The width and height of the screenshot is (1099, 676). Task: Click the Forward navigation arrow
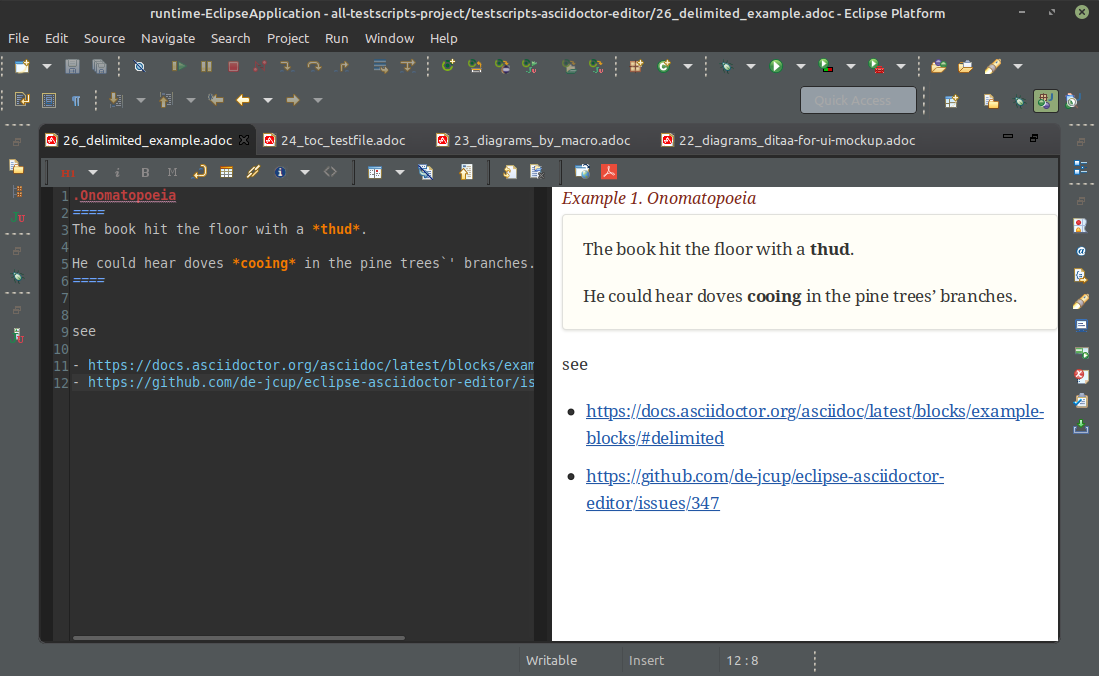[293, 100]
